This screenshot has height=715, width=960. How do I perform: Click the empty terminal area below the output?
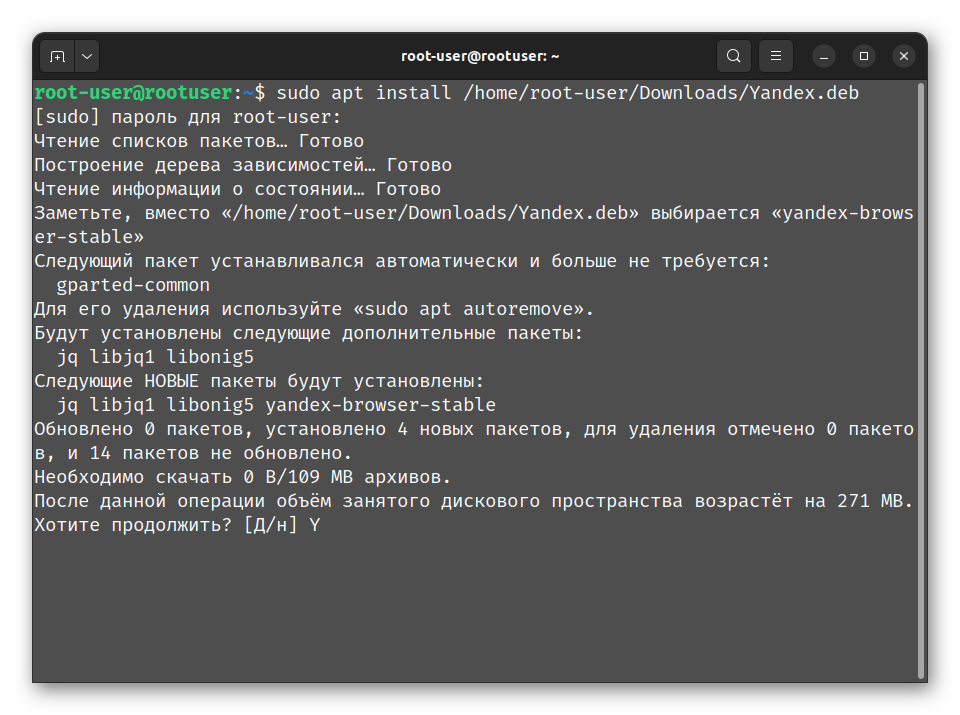pos(470,610)
